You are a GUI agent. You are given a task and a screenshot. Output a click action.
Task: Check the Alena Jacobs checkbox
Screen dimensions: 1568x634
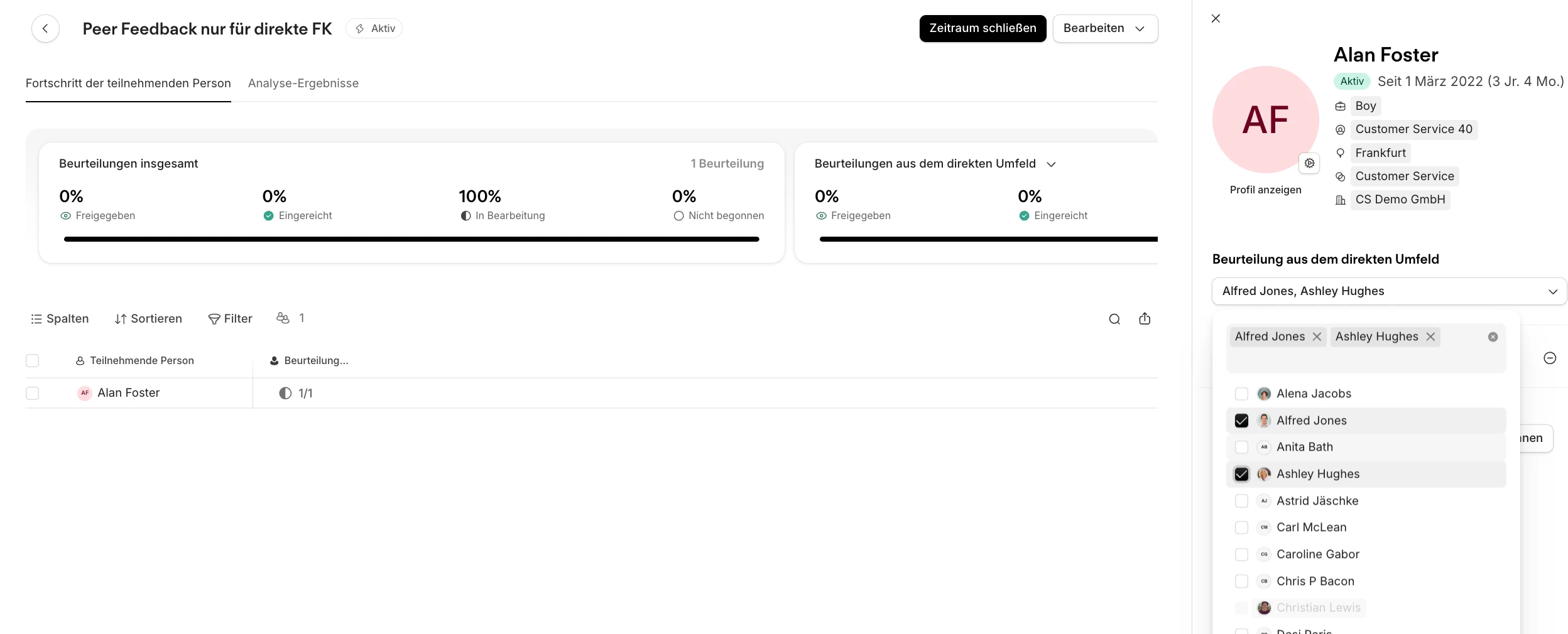click(1241, 394)
